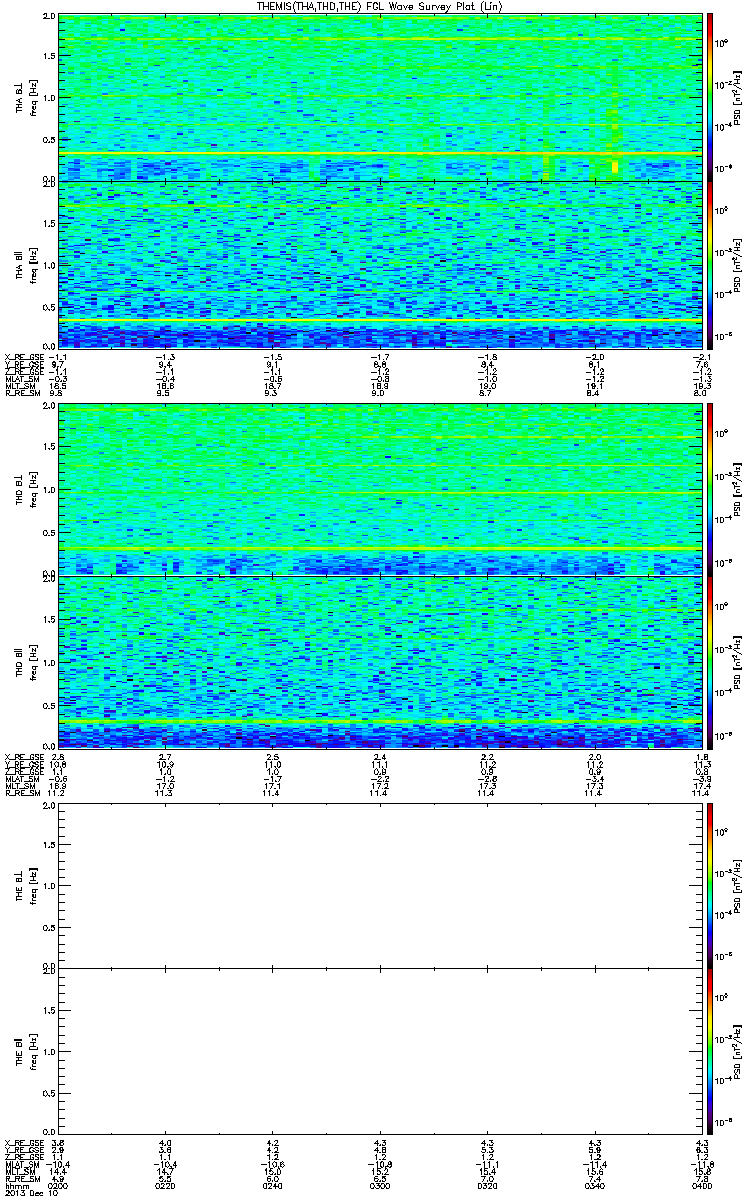Click the color bar beside THA Bll panel
Screen dimensions: 750x1200
click(x=709, y=264)
